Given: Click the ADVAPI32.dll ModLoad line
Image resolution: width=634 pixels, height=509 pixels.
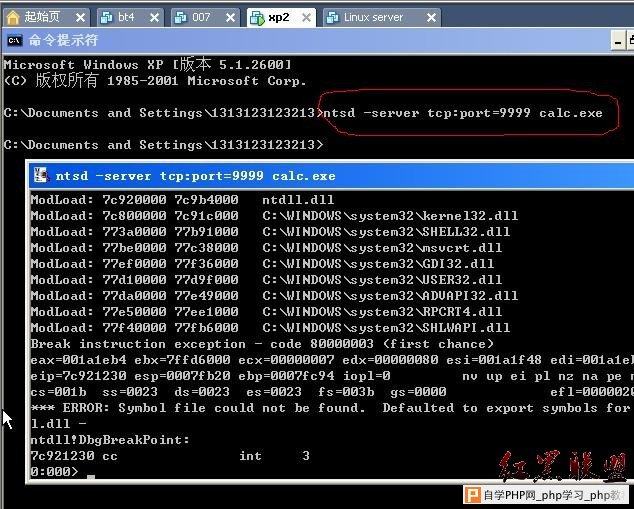Looking at the screenshot, I should point(274,296).
